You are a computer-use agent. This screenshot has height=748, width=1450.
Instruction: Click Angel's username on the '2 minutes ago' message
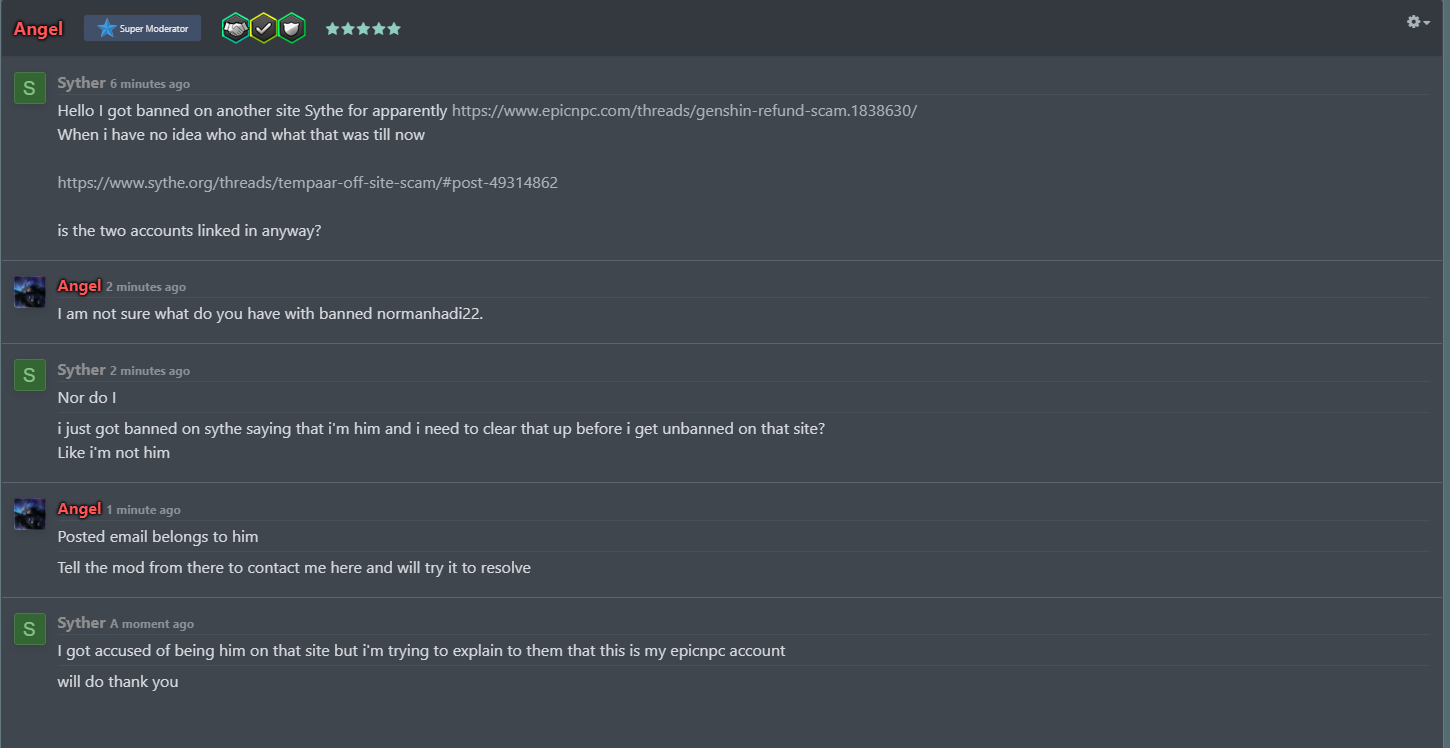[79, 286]
